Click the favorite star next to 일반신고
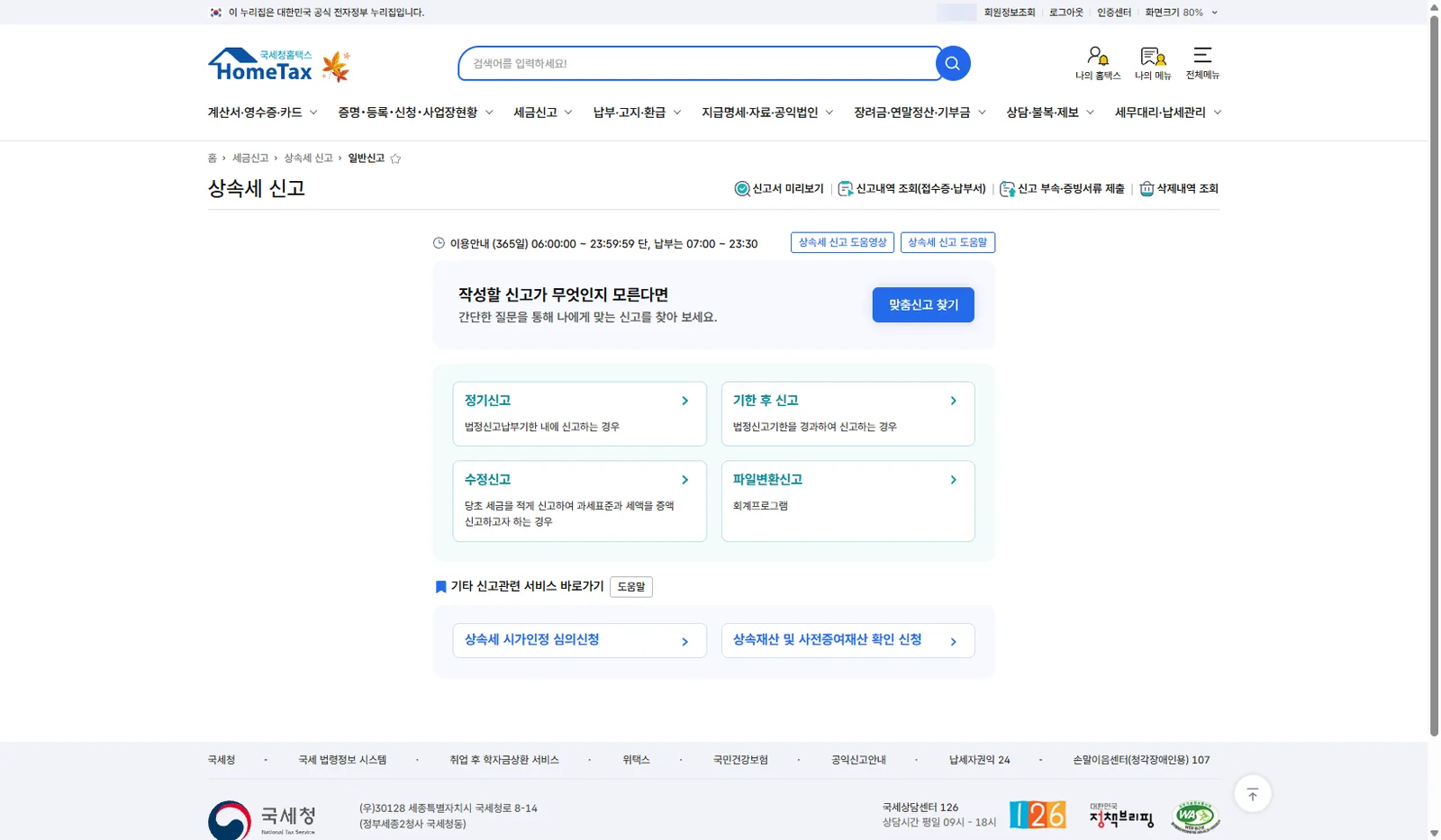 click(x=395, y=158)
